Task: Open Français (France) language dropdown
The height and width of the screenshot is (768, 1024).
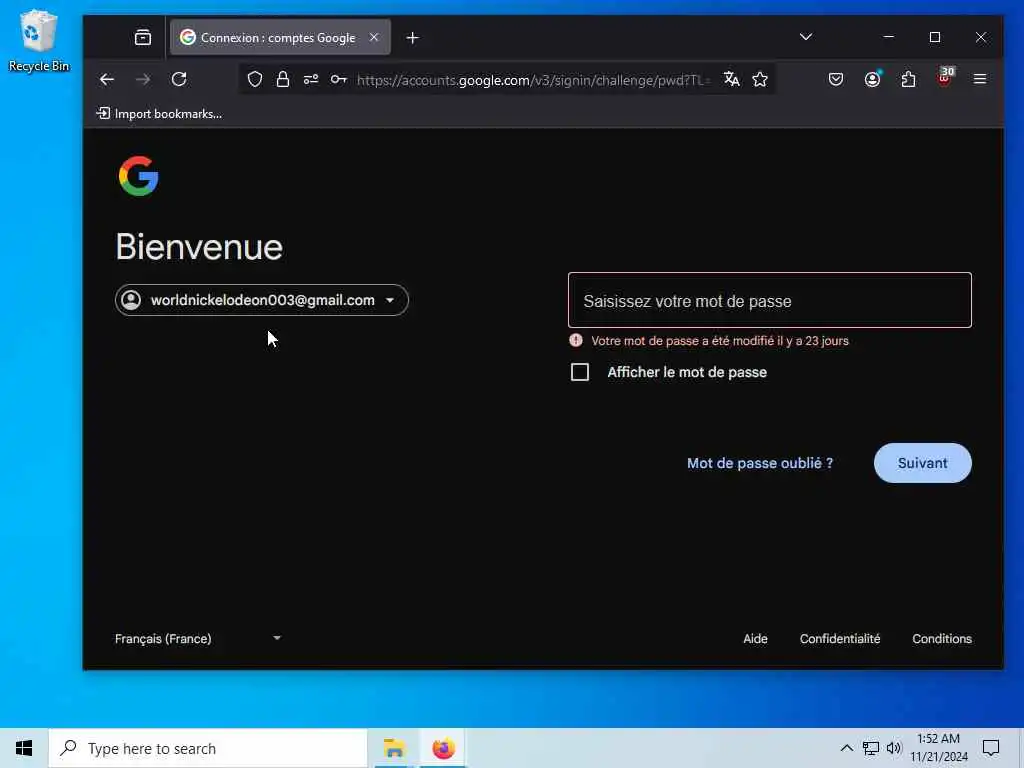Action: pyautogui.click(x=198, y=639)
